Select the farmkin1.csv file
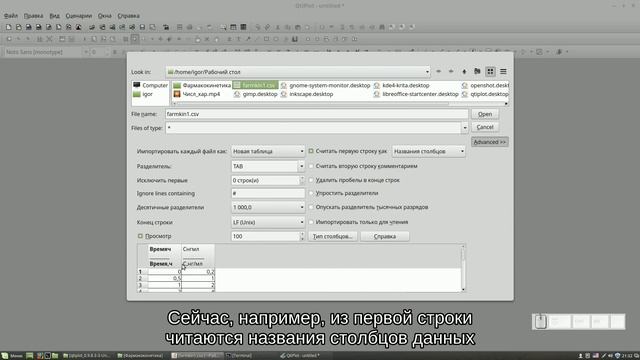Viewport: 640px width, 360px height. point(256,85)
